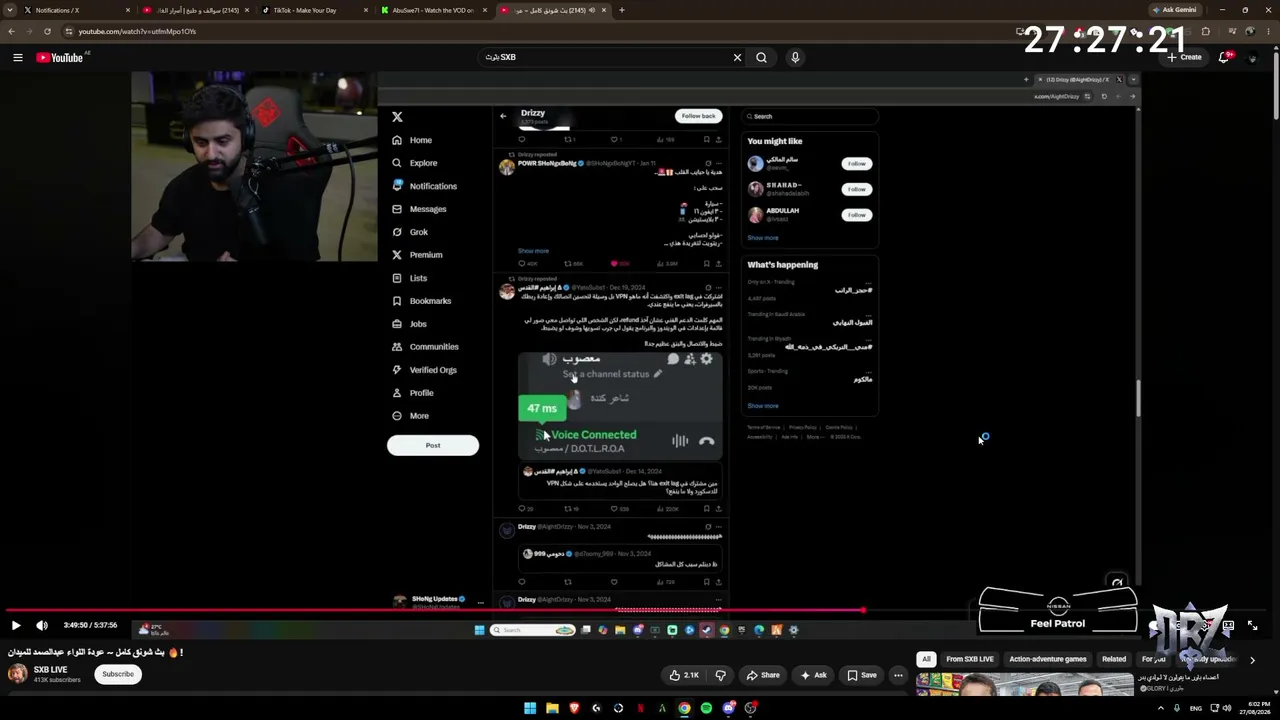Open YouTube notifications bell

(x=1224, y=57)
